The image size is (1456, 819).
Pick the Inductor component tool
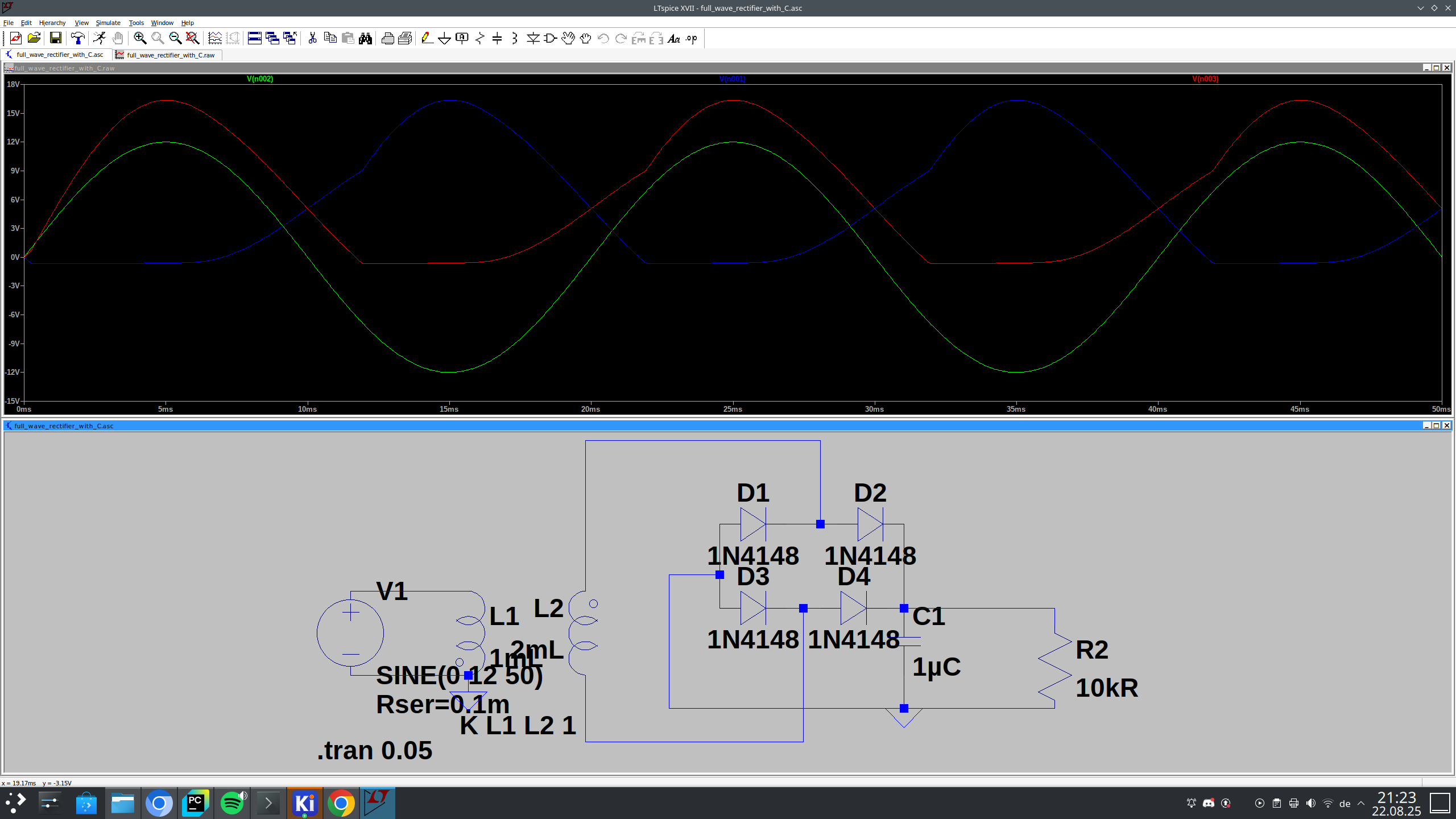point(515,38)
